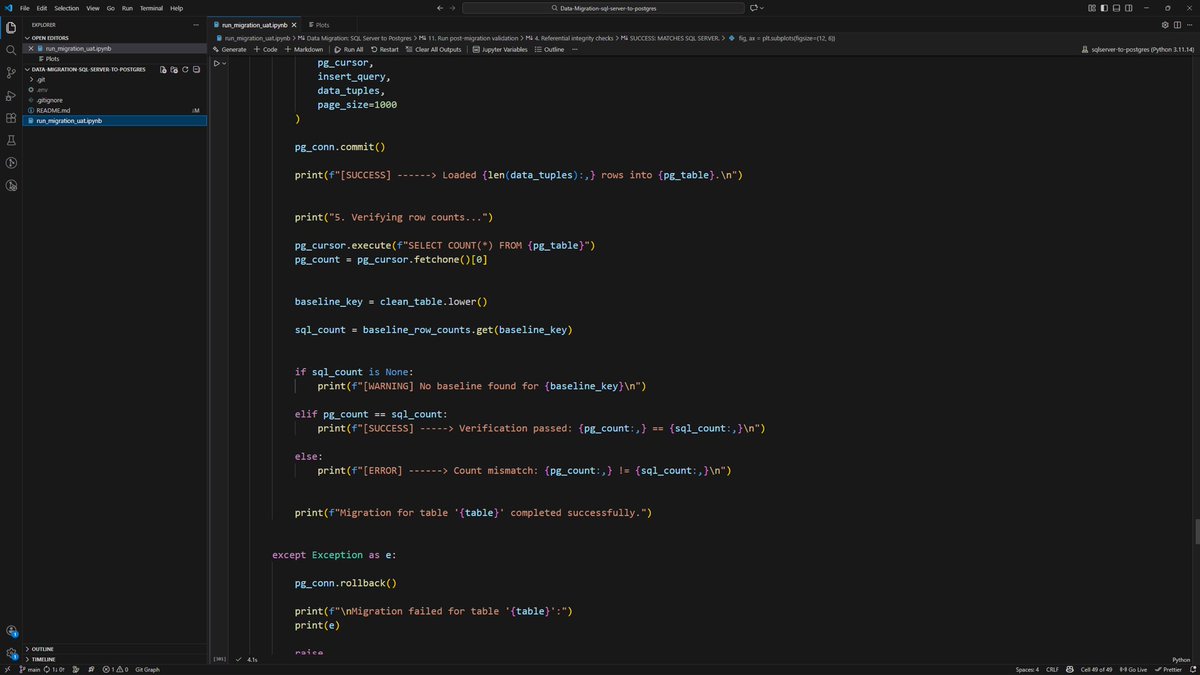Add a Code cell from the toolbar

266,49
